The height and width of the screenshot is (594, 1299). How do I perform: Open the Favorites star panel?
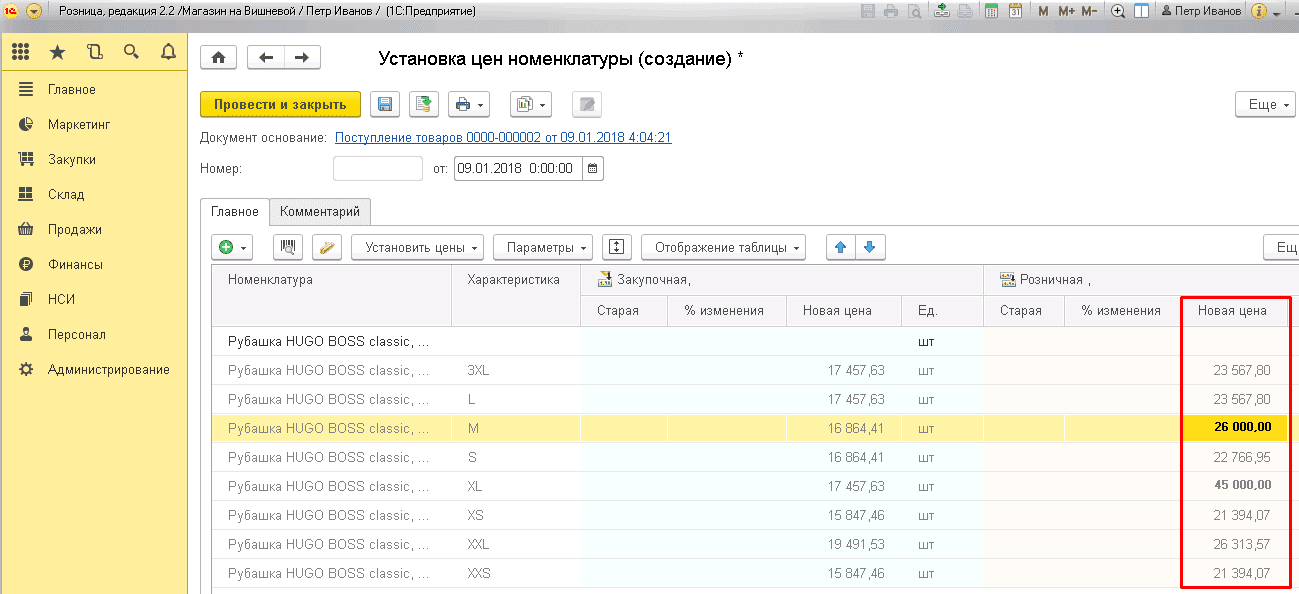[x=57, y=52]
